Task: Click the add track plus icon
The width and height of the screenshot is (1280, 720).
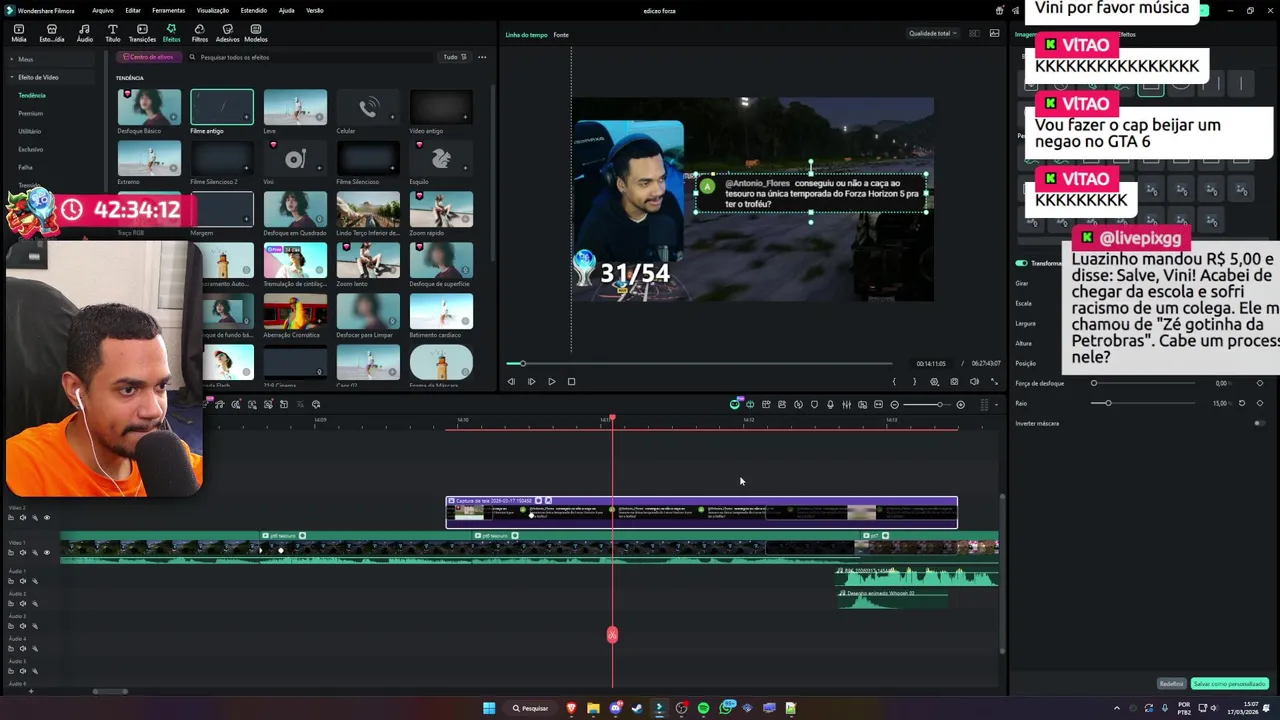Action: tap(30, 691)
